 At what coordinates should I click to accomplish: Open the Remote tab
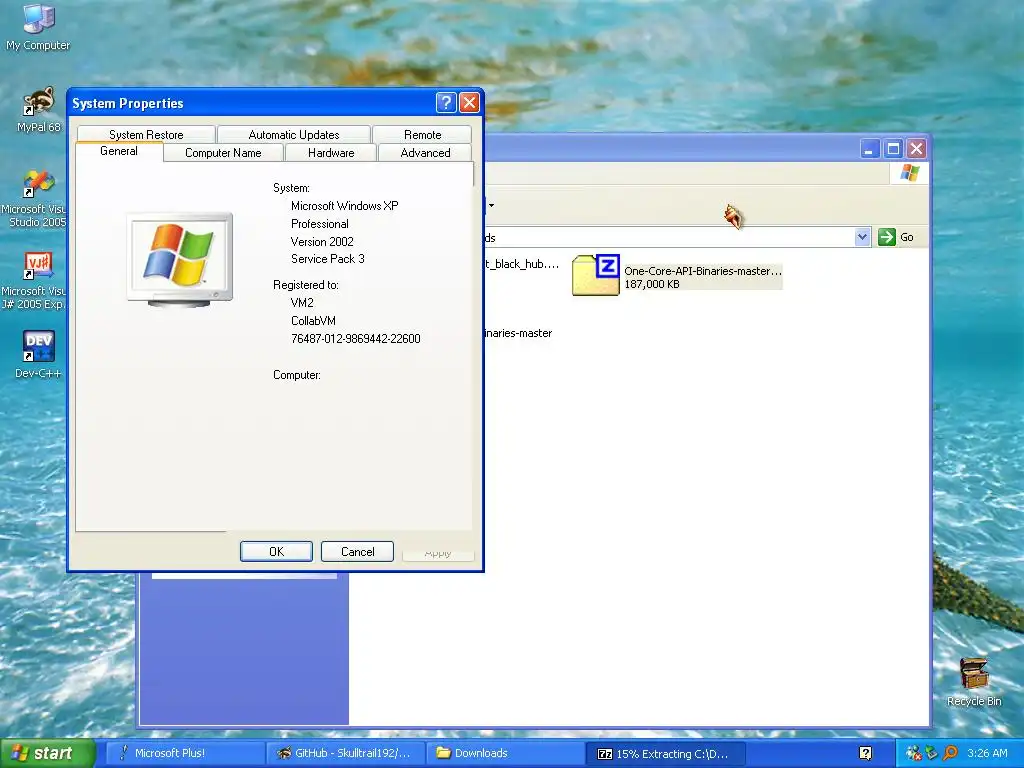point(423,135)
